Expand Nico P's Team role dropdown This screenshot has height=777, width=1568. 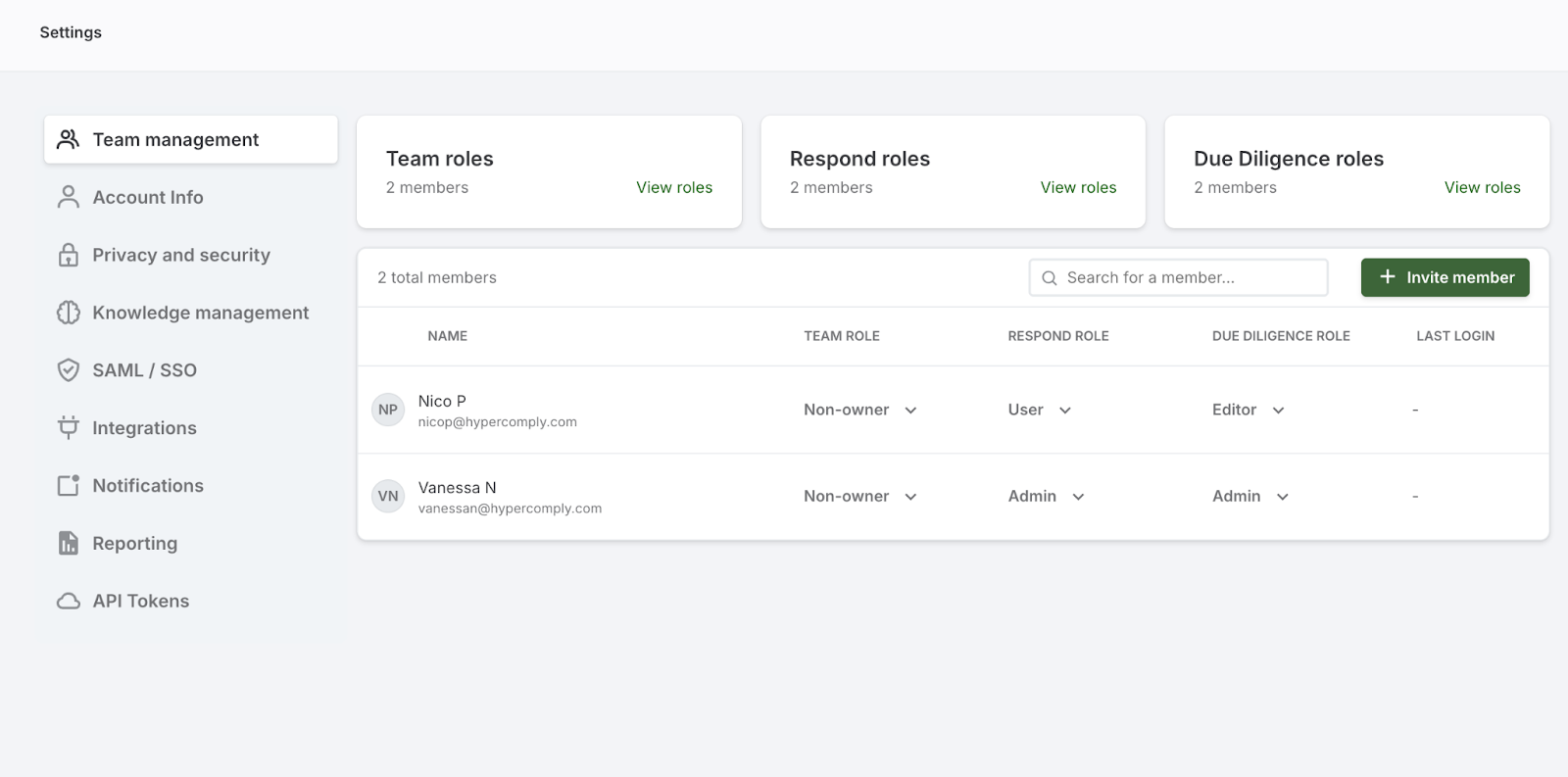click(860, 410)
